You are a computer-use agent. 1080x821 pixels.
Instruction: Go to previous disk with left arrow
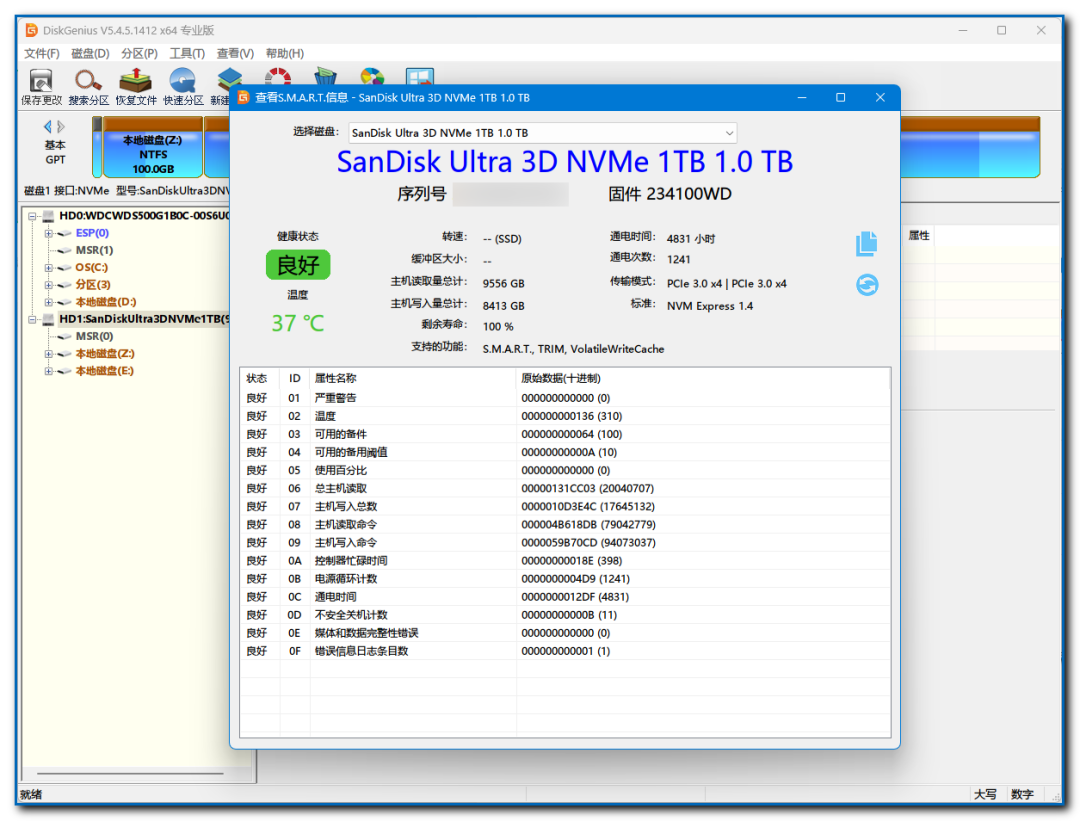click(48, 127)
